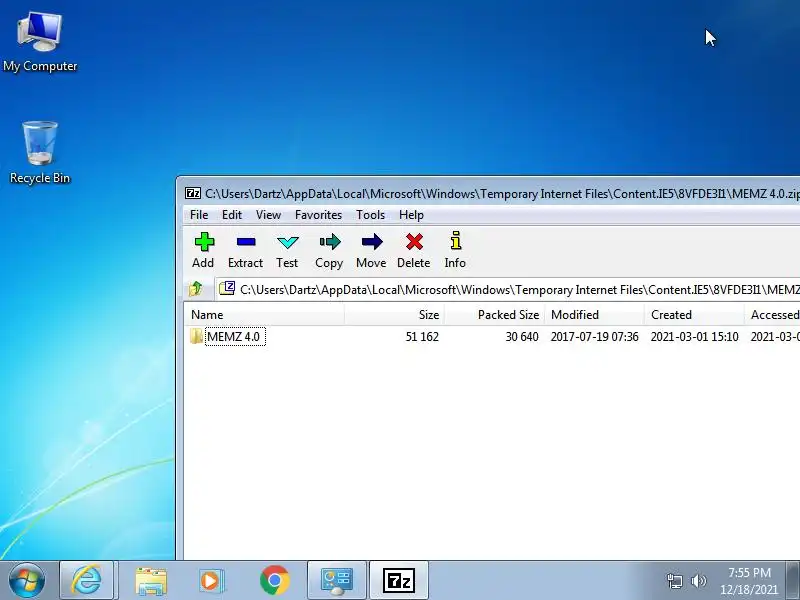The height and width of the screenshot is (600, 800).
Task: Sort by the Size column header
Action: coord(394,315)
